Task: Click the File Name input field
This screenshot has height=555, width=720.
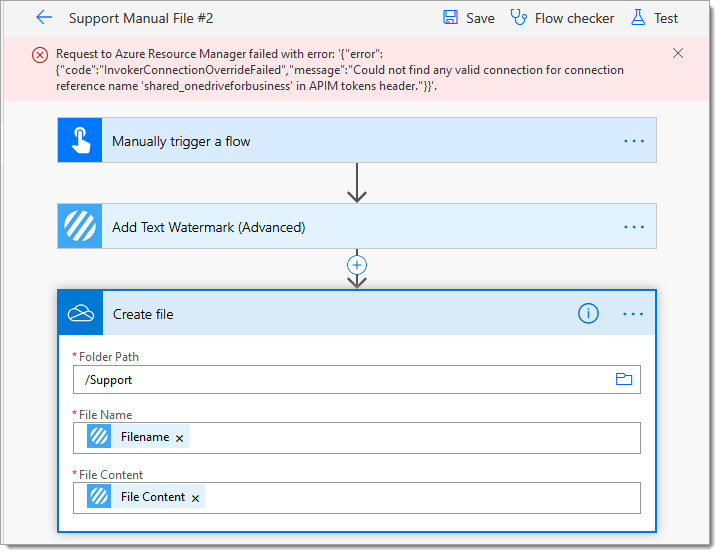Action: [x=357, y=438]
